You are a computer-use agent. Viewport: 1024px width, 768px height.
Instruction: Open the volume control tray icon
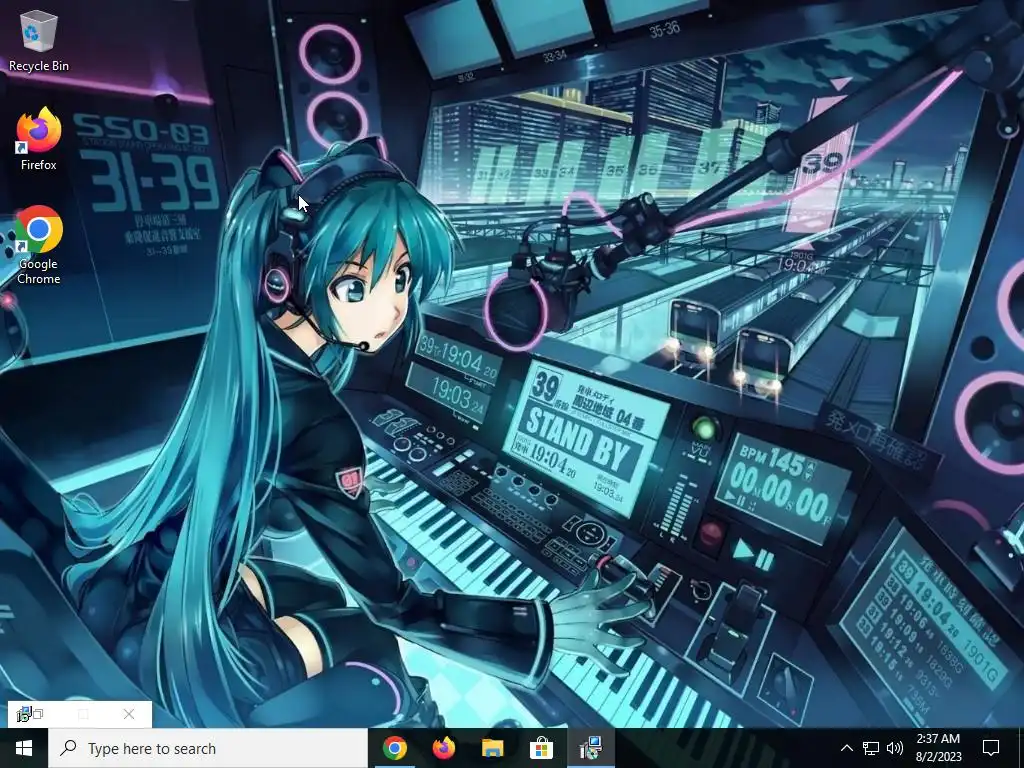coord(895,748)
